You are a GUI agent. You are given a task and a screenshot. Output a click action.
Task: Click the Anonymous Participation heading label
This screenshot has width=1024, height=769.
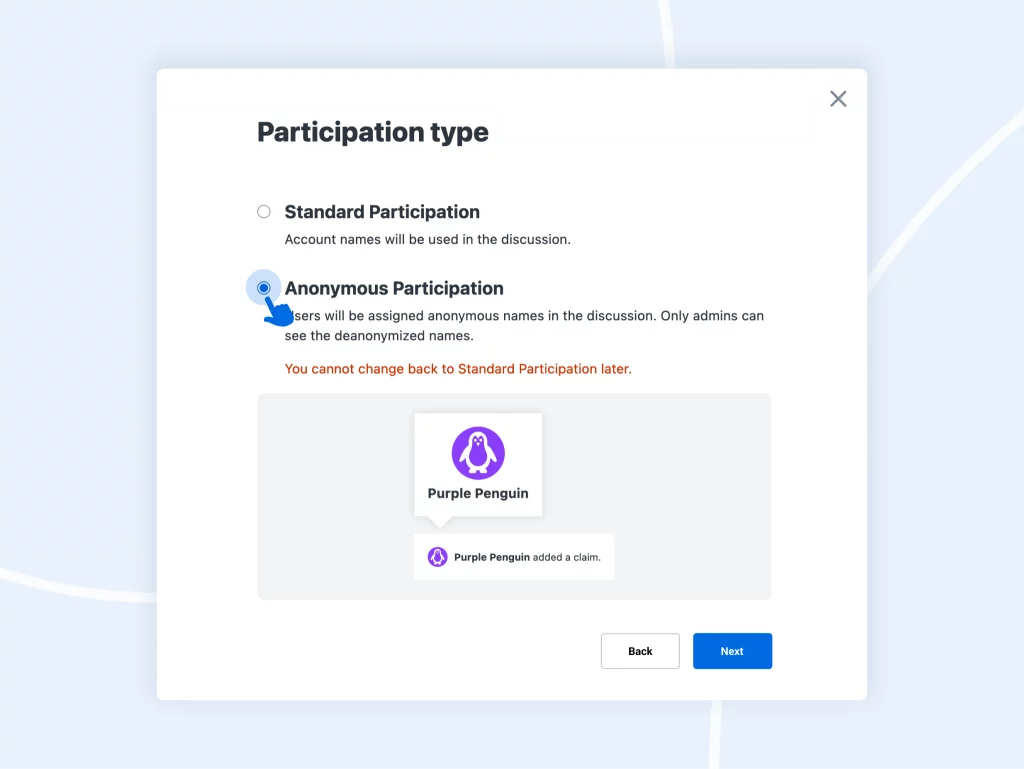tap(394, 289)
